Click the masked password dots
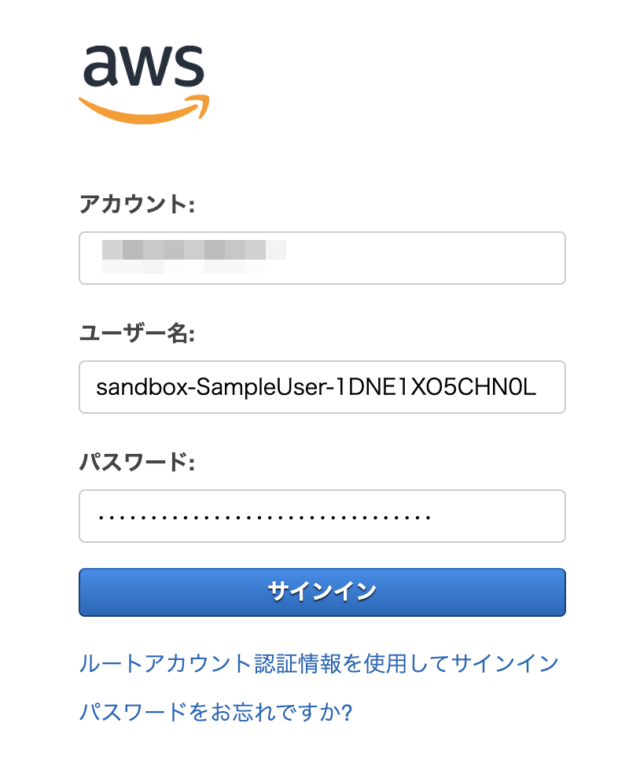640x771 pixels. pos(264,517)
